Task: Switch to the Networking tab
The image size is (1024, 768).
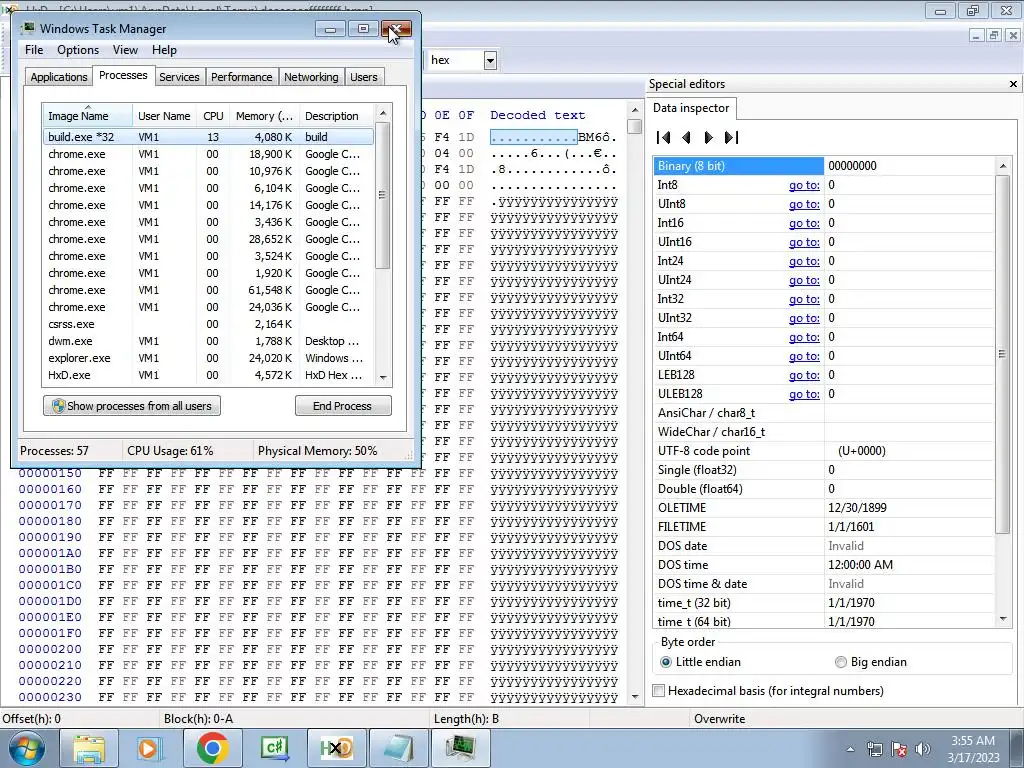Action: point(311,77)
